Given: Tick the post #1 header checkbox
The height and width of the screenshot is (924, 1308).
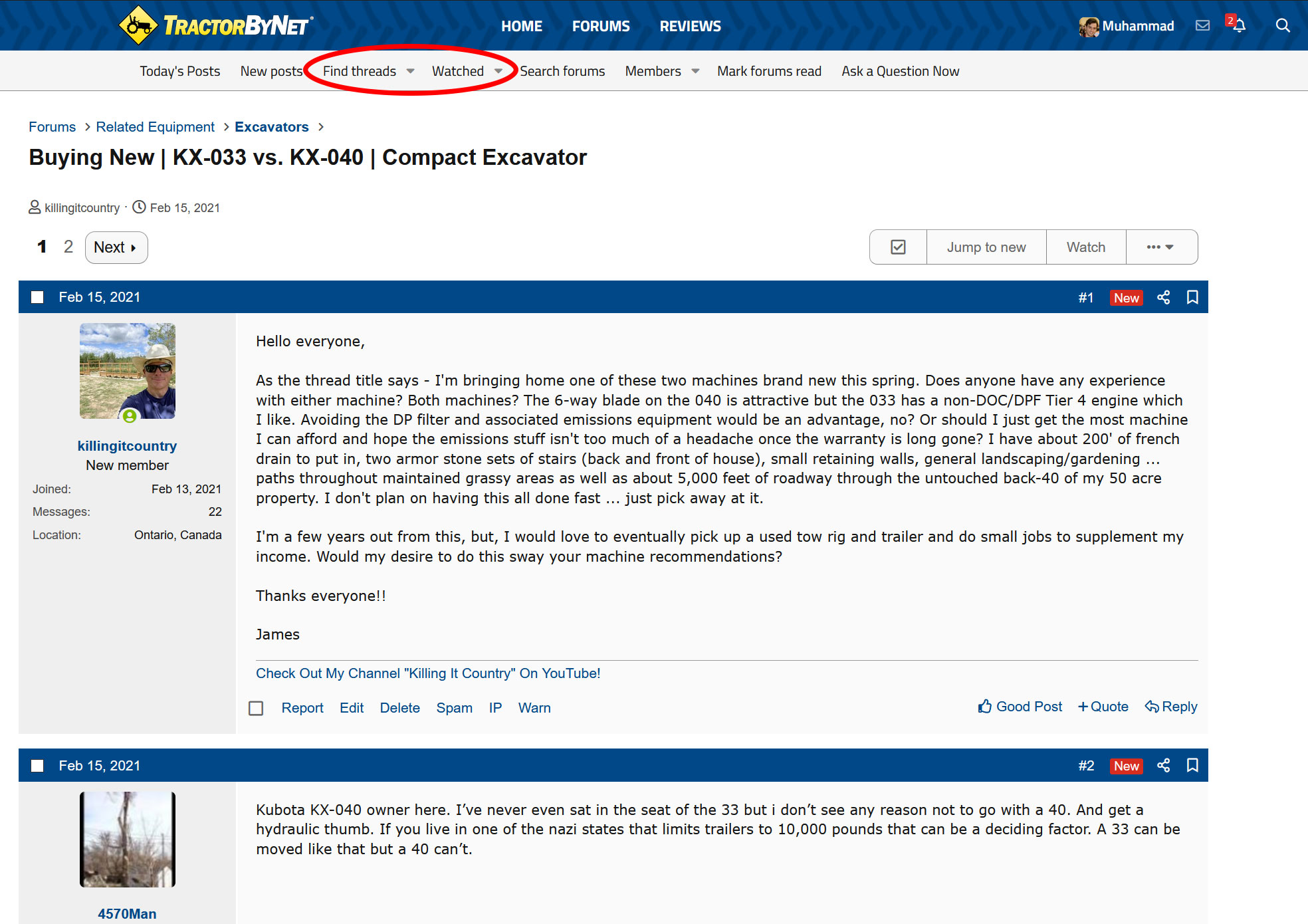Looking at the screenshot, I should (x=37, y=297).
